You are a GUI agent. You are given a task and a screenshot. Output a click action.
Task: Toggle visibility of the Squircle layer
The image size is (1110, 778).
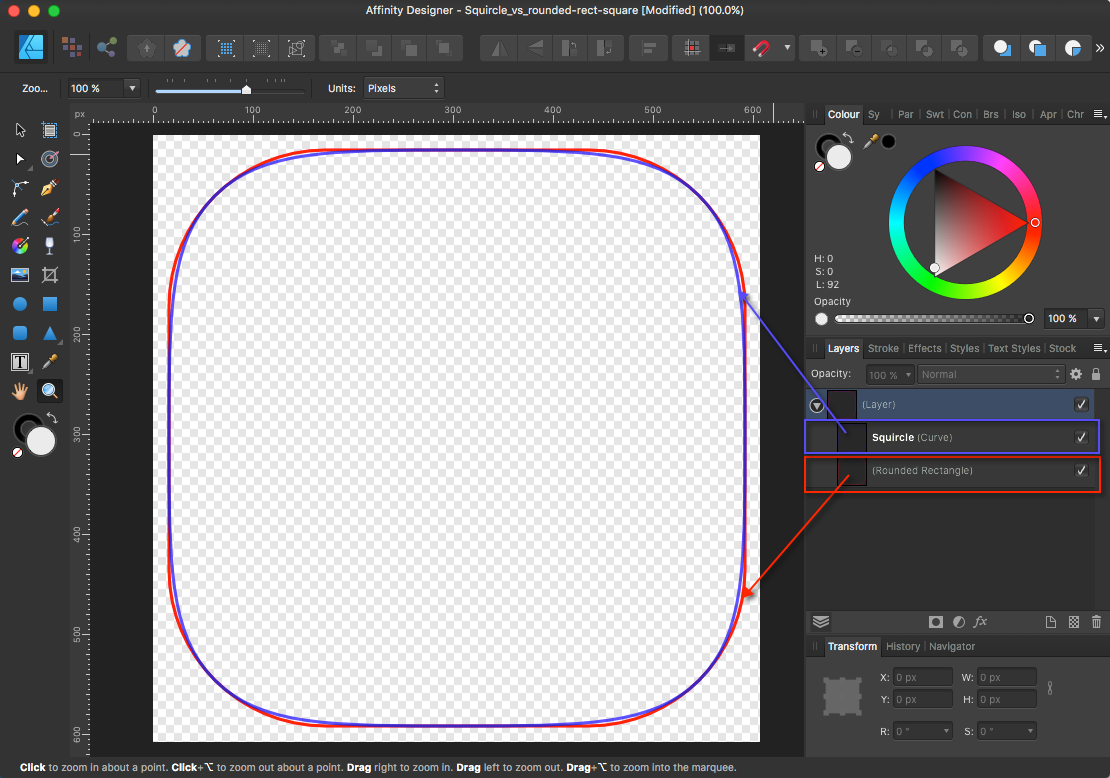coord(1081,437)
